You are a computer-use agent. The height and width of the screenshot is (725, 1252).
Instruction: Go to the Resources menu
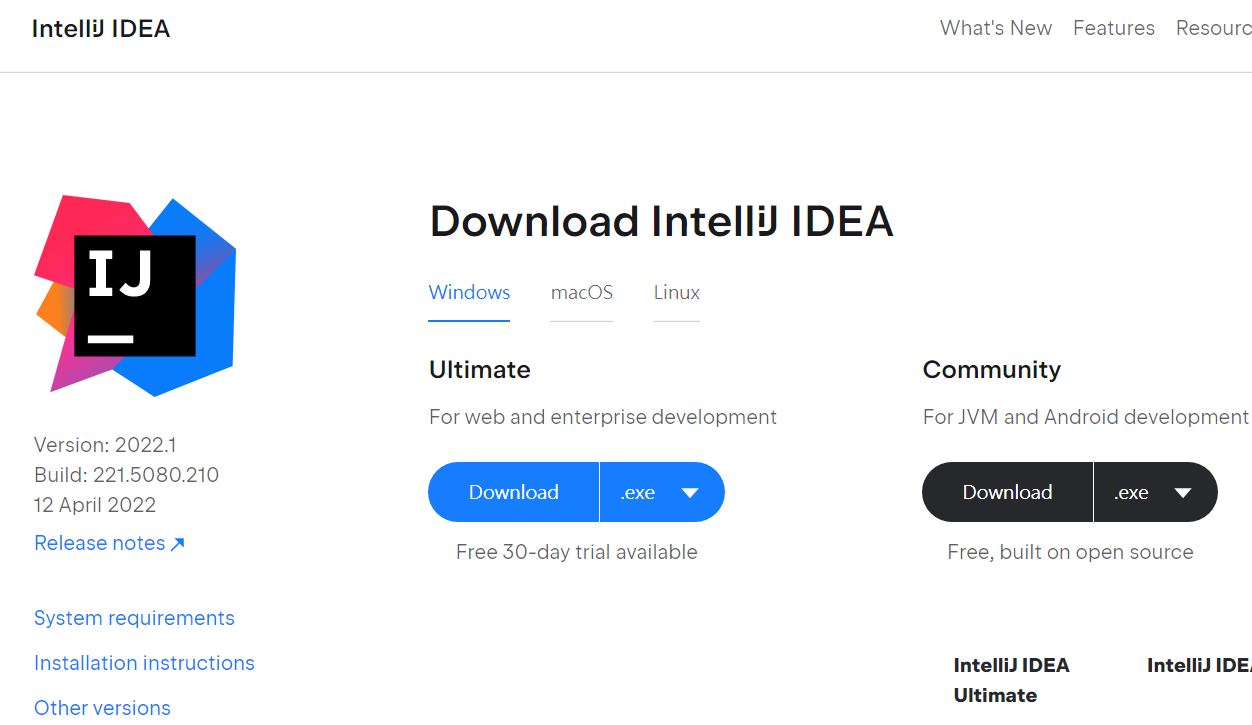1213,28
